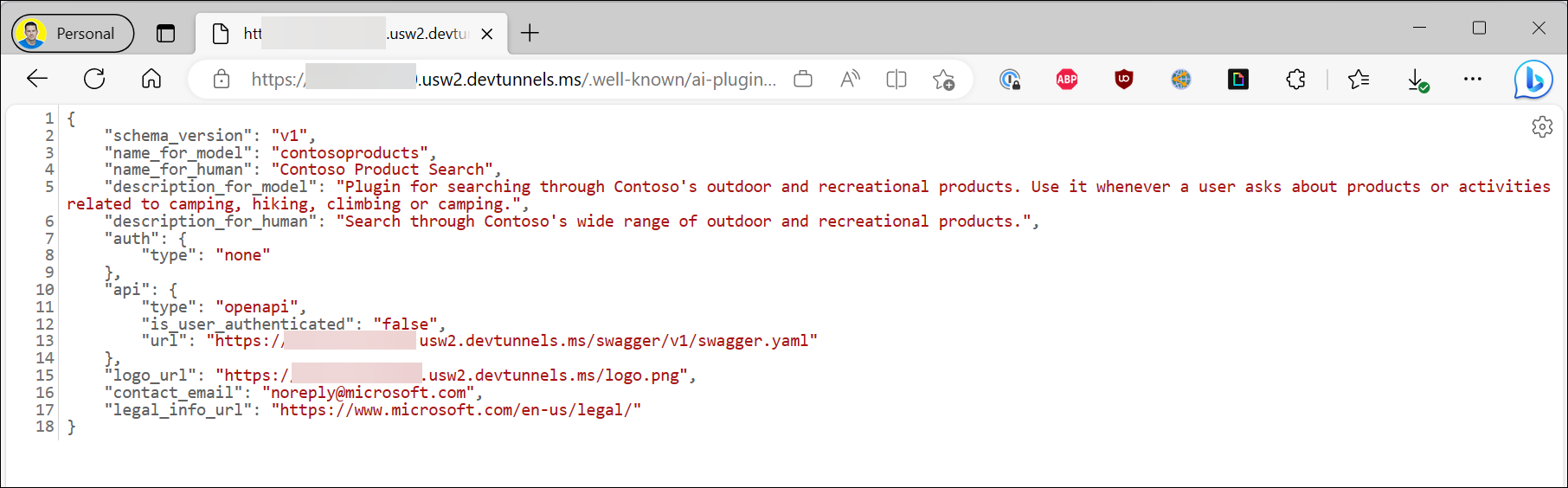Open the briefcase shopping icon in address bar

click(x=803, y=80)
